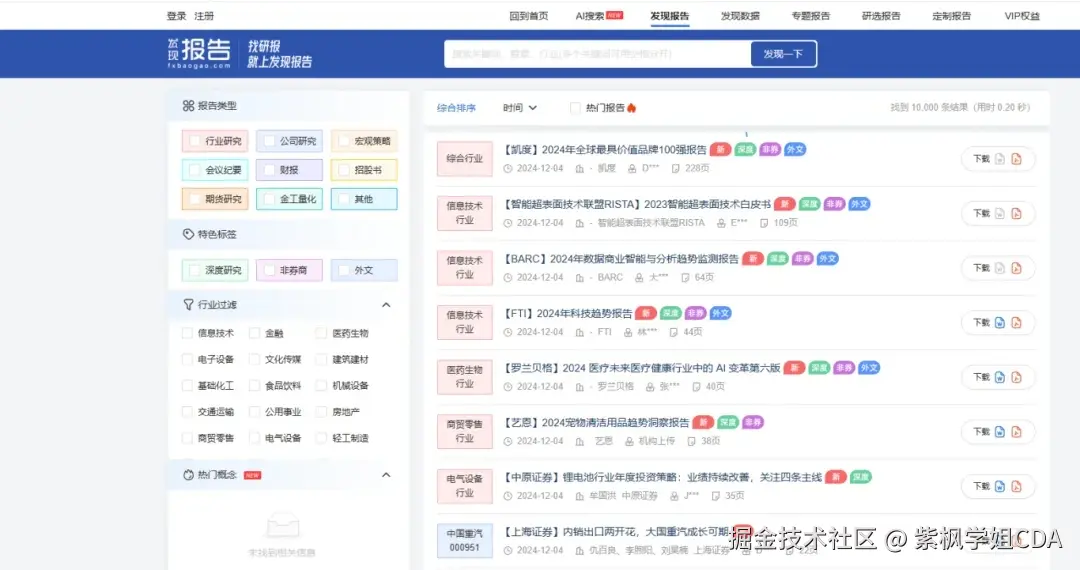This screenshot has width=1080, height=570.
Task: Open the 专题报告 nav item
Action: click(811, 16)
